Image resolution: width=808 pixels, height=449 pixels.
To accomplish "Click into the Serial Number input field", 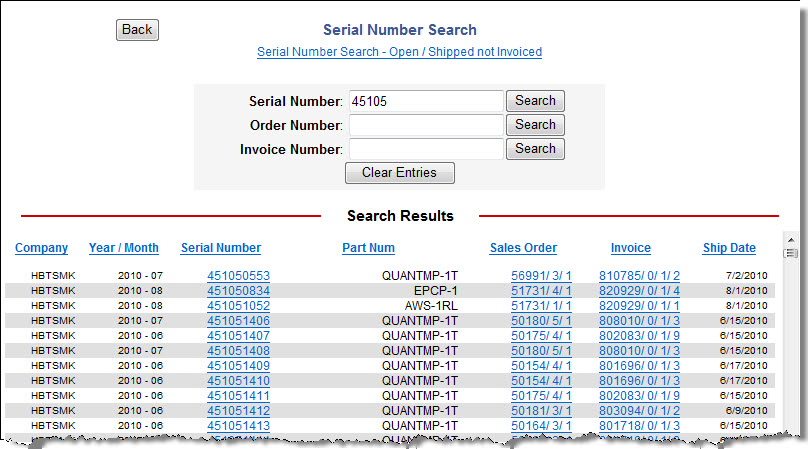I will coord(424,101).
